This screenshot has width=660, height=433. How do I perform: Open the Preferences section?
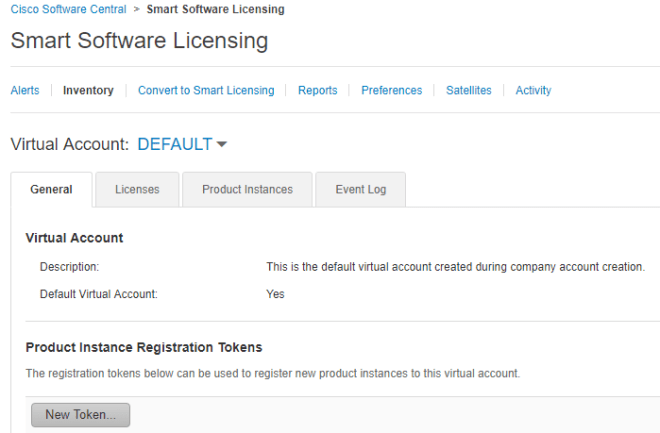(391, 90)
